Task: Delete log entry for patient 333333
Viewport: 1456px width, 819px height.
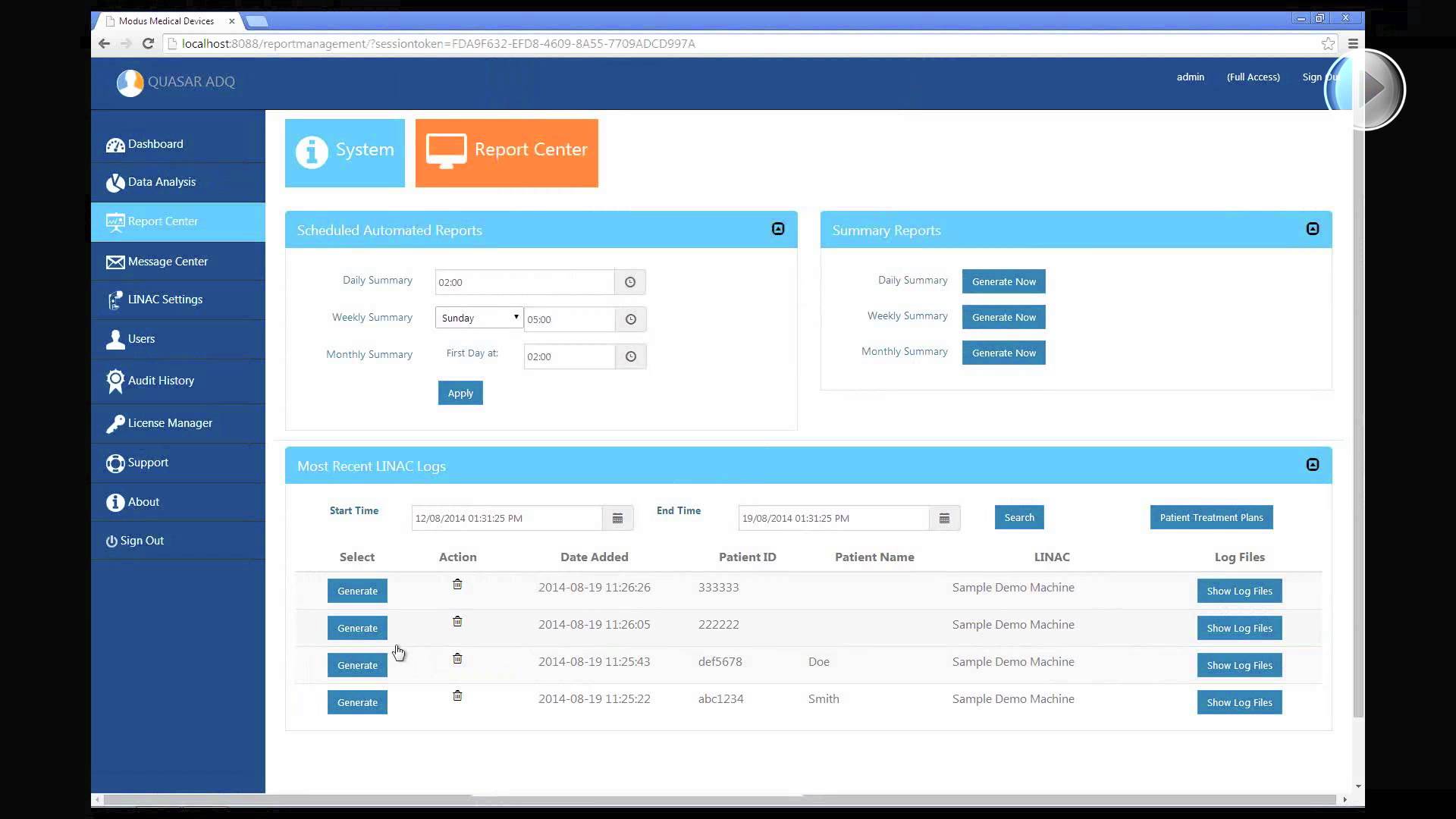Action: coord(457,584)
